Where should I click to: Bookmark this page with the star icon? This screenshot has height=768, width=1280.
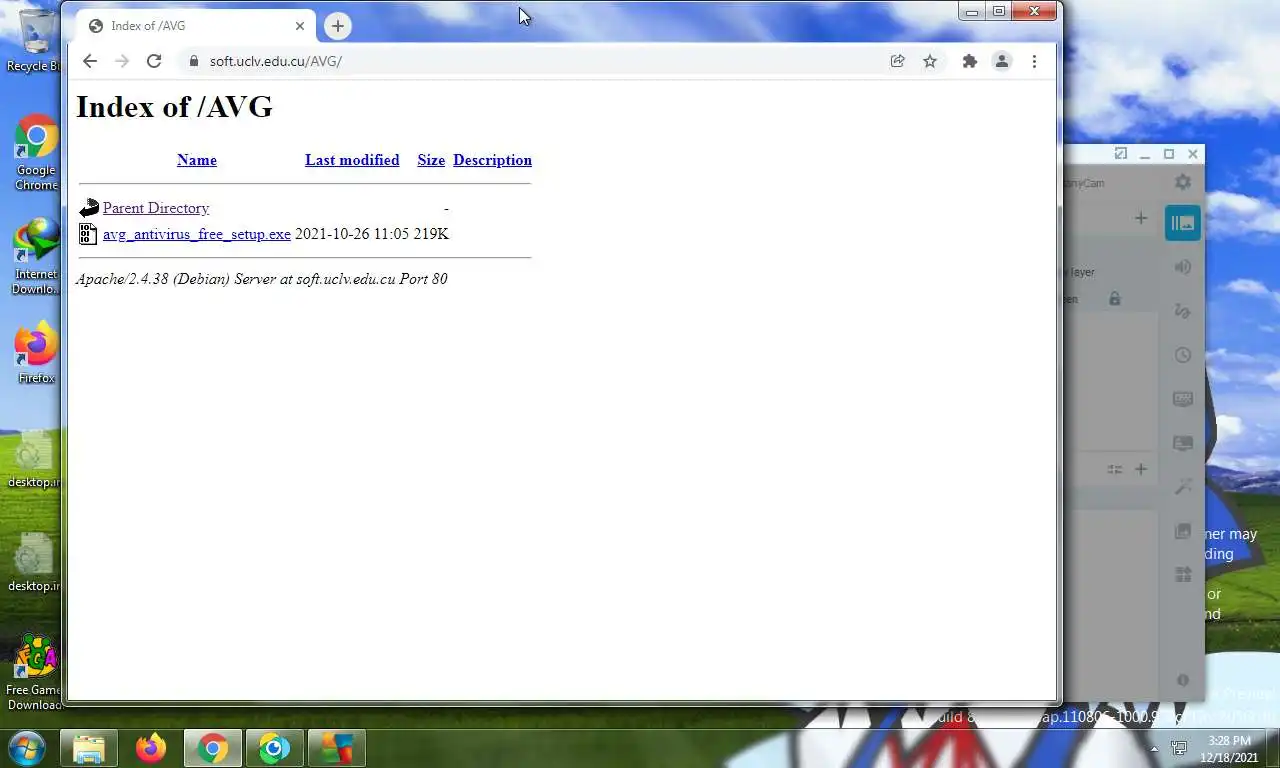click(930, 61)
